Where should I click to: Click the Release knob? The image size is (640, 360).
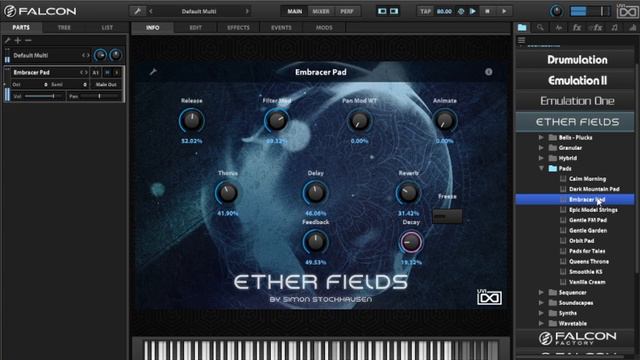[x=192, y=120]
